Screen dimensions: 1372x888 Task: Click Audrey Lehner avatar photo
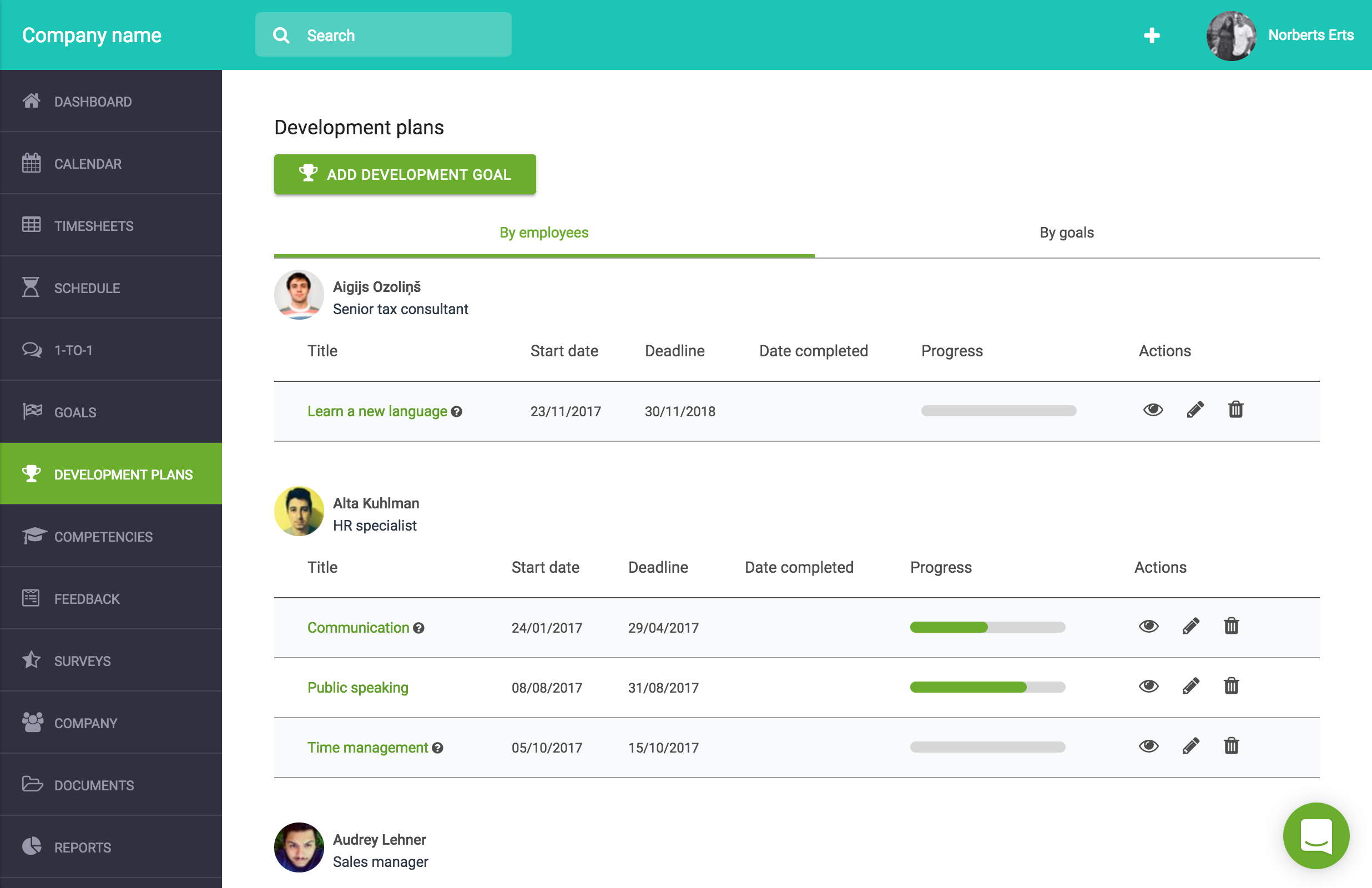[x=299, y=847]
